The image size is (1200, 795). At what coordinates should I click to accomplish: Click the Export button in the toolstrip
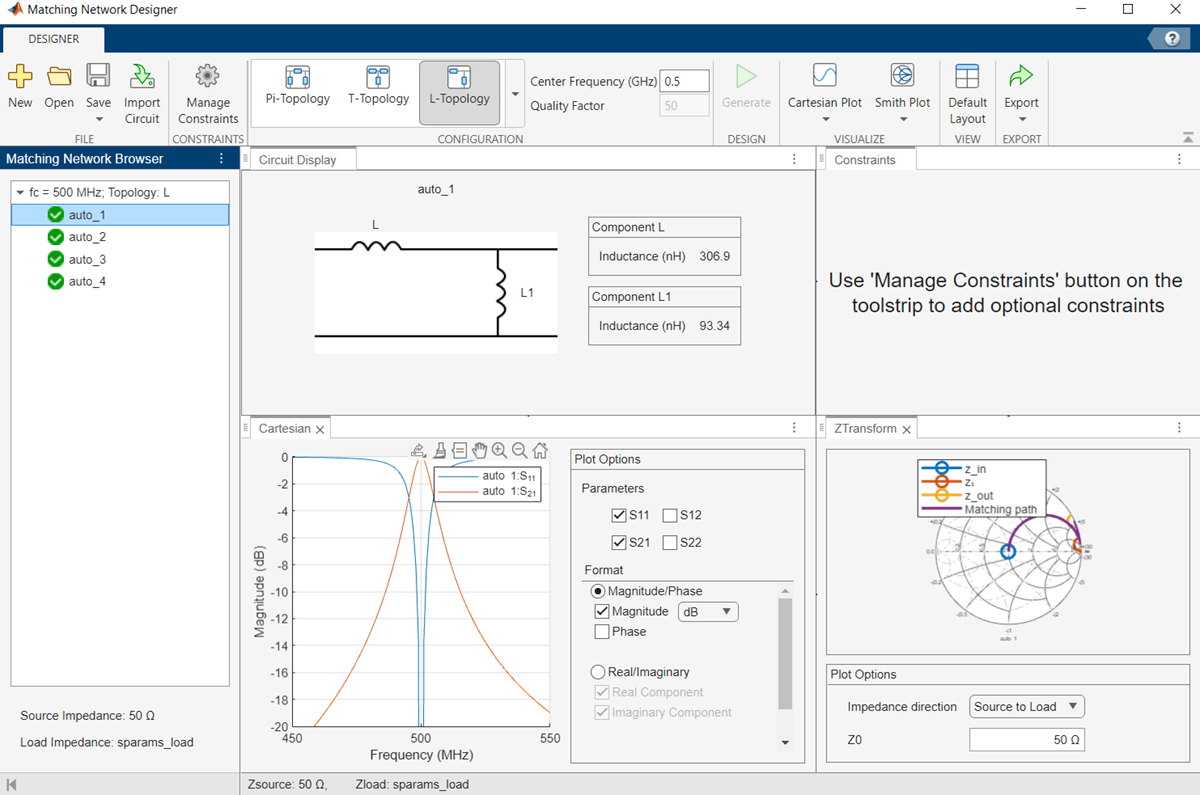click(x=1021, y=85)
